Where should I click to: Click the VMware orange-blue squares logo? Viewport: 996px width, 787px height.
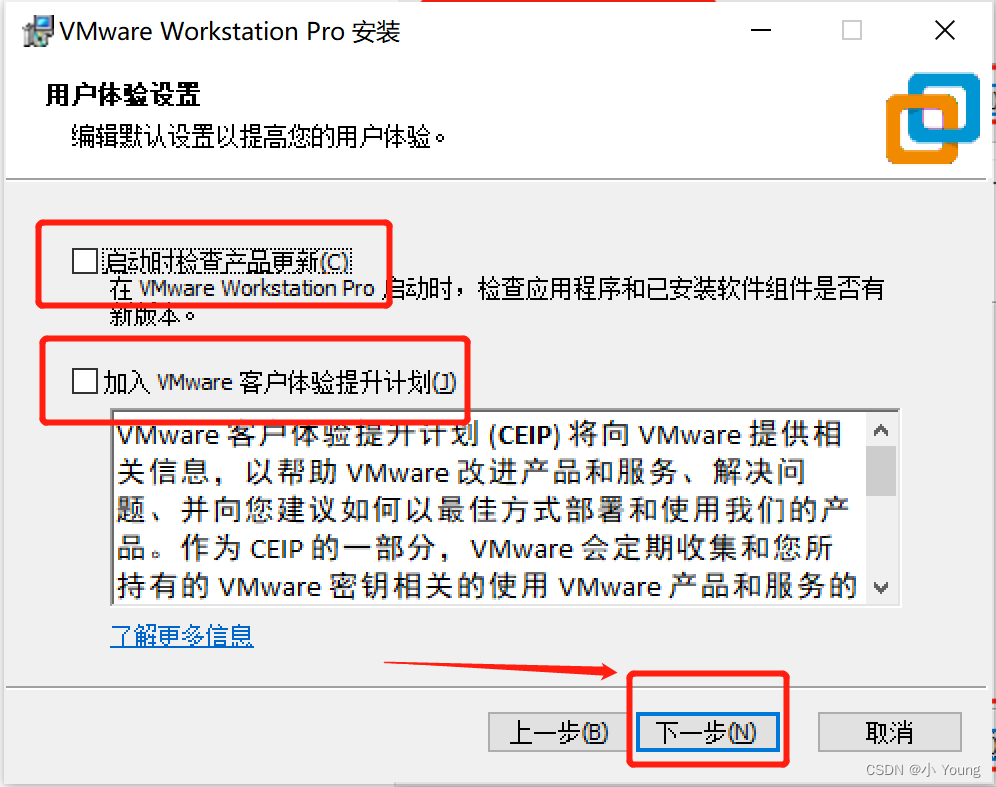[x=933, y=118]
